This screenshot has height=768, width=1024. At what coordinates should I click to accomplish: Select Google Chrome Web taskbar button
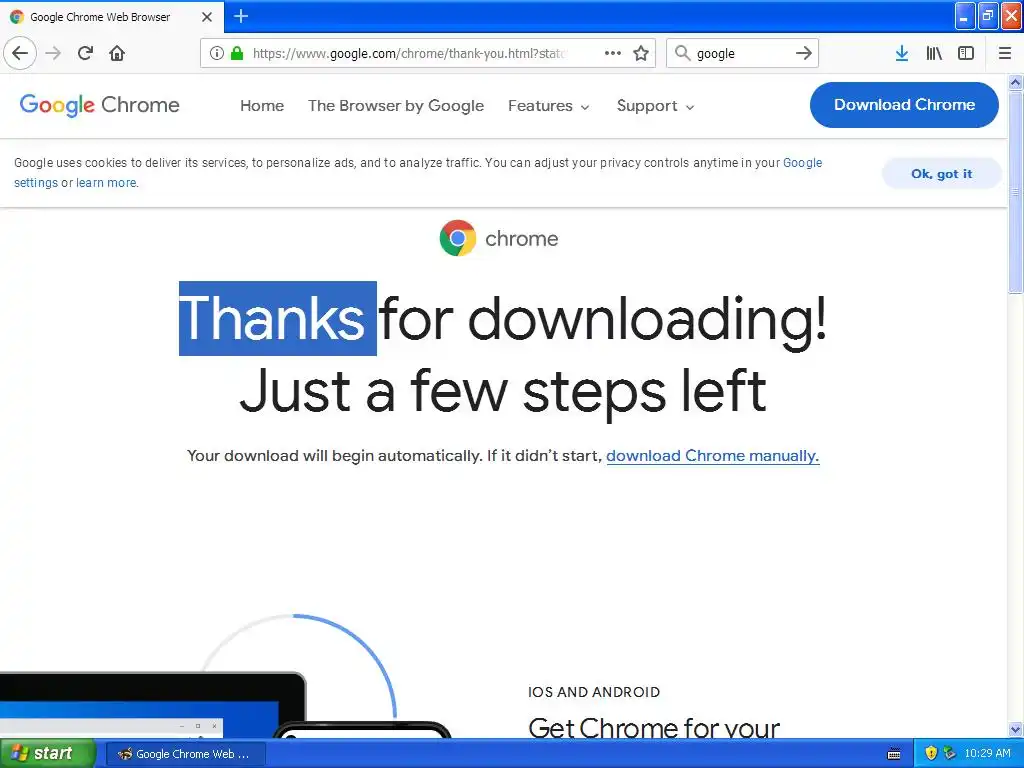point(186,754)
